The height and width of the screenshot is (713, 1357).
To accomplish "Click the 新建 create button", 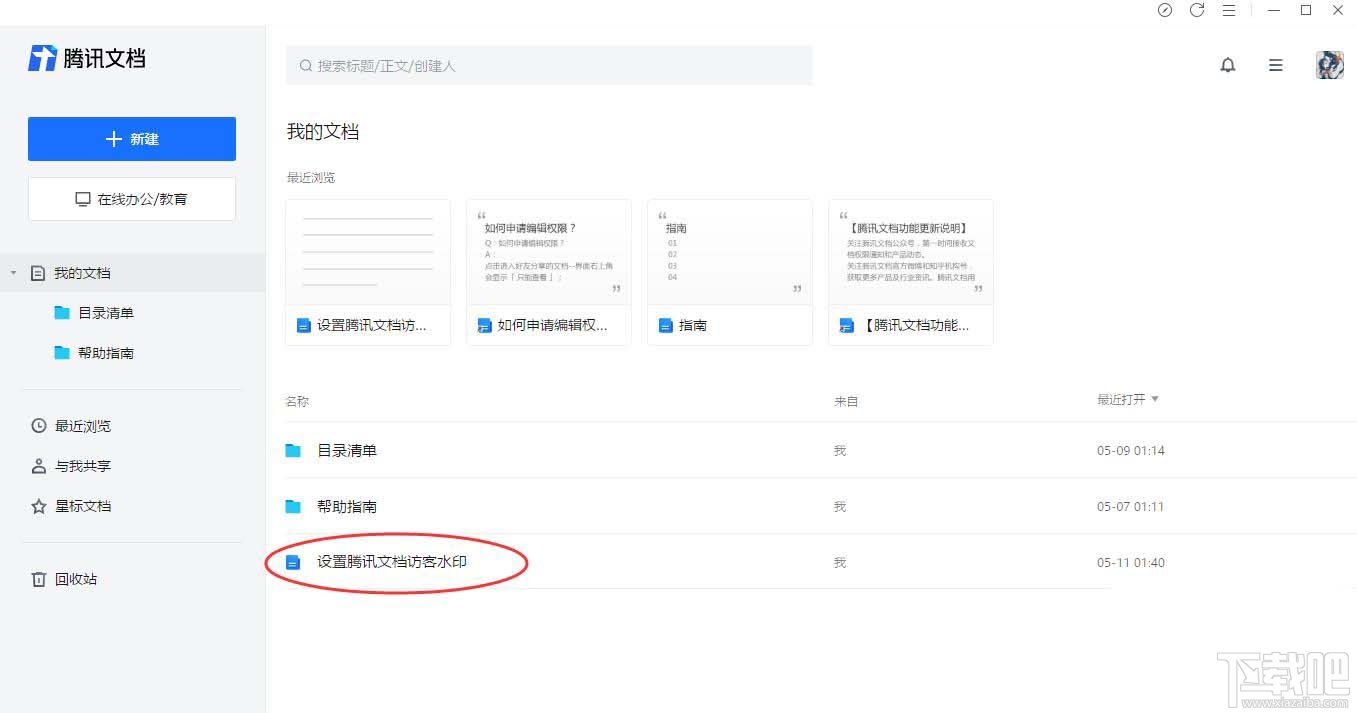I will pos(131,139).
